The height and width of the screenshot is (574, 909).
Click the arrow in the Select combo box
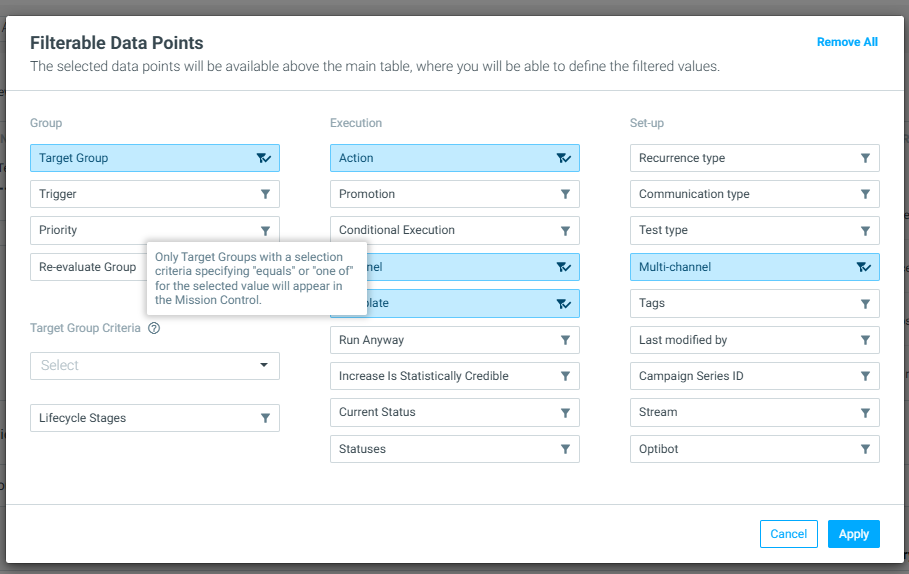264,365
